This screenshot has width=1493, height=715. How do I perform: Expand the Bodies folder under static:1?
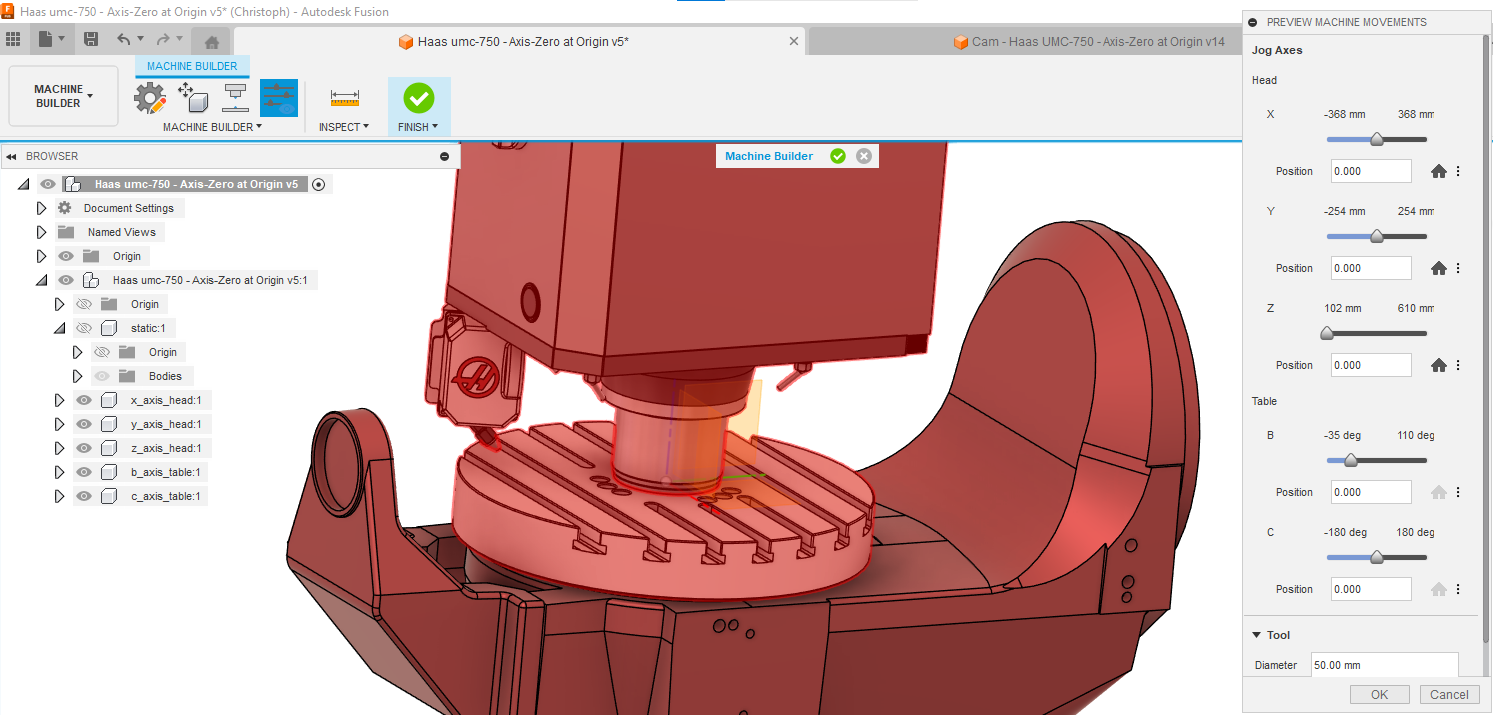click(77, 375)
